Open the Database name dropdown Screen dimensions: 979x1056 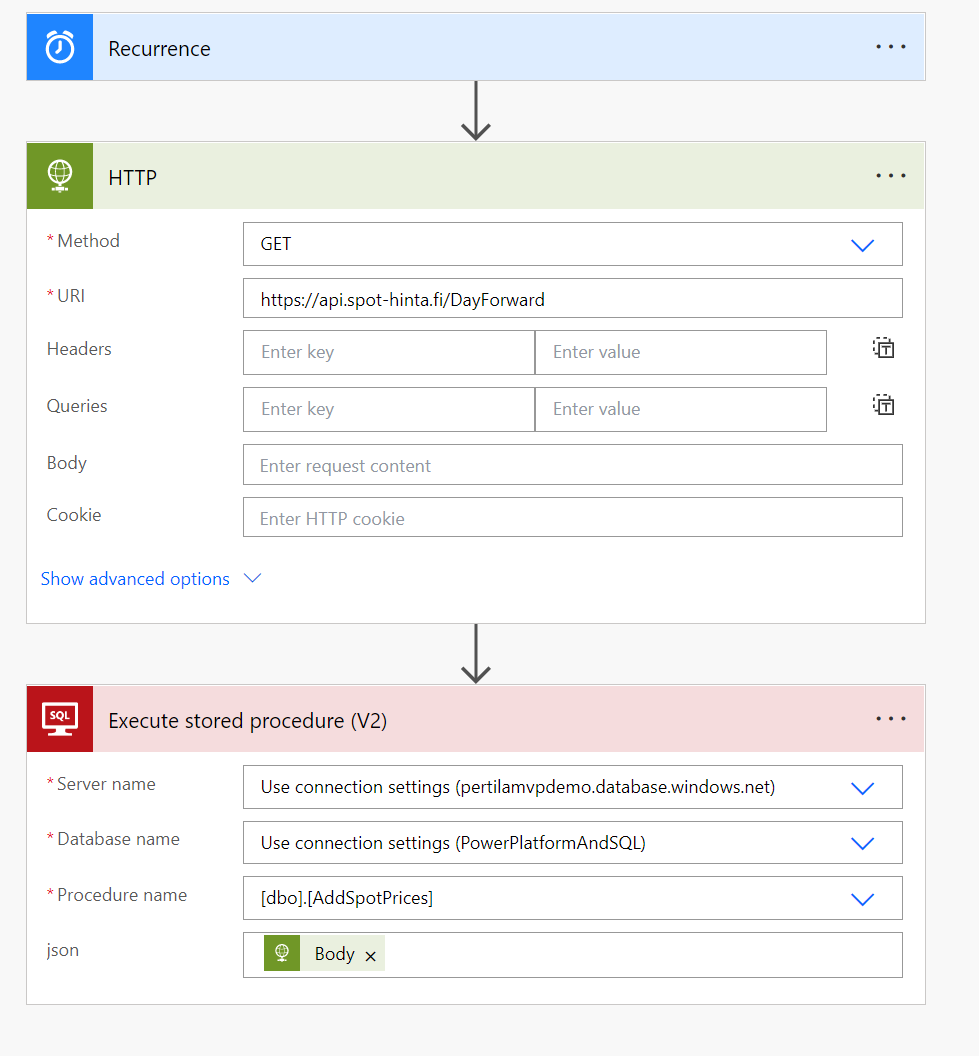[862, 843]
